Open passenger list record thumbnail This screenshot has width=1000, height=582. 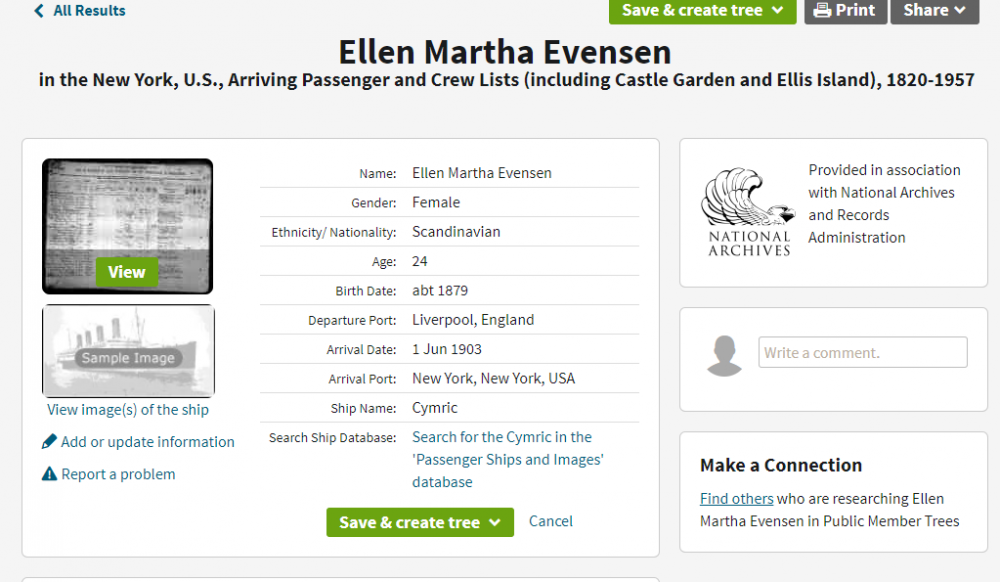coord(128,226)
